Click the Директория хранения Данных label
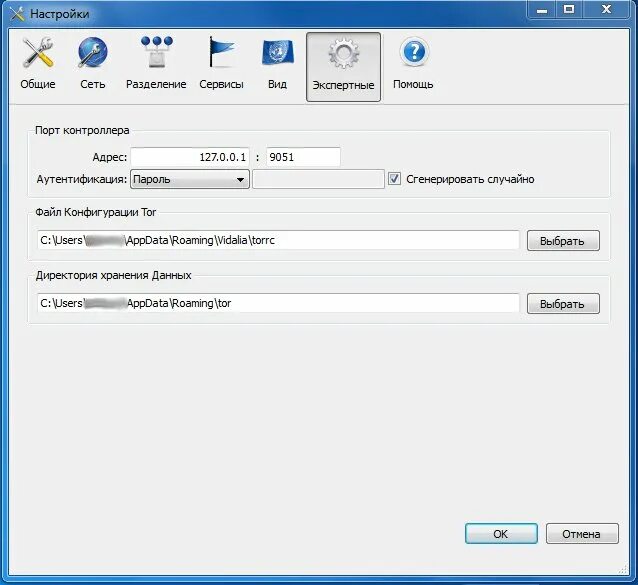This screenshot has width=638, height=585. pyautogui.click(x=114, y=275)
